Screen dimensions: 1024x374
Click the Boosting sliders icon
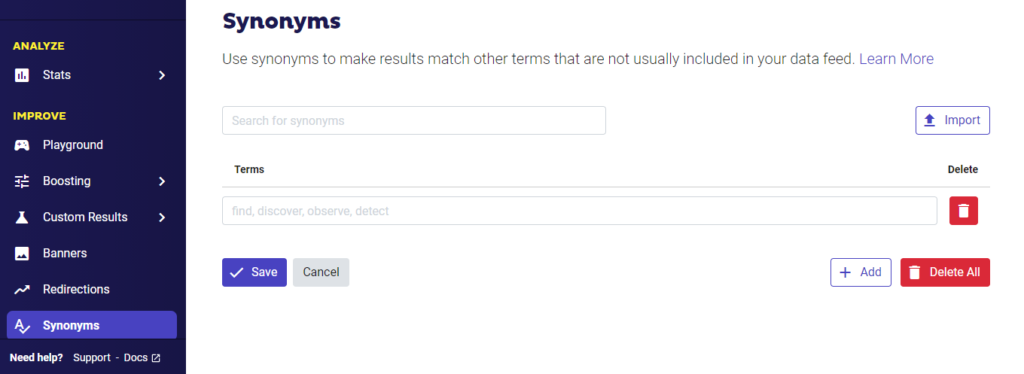(x=22, y=181)
